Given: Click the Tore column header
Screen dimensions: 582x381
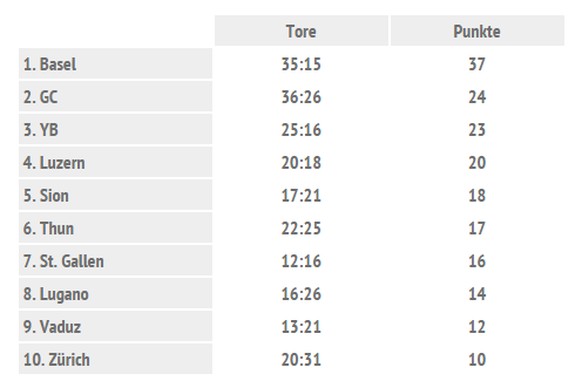Looking at the screenshot, I should coord(301,31).
